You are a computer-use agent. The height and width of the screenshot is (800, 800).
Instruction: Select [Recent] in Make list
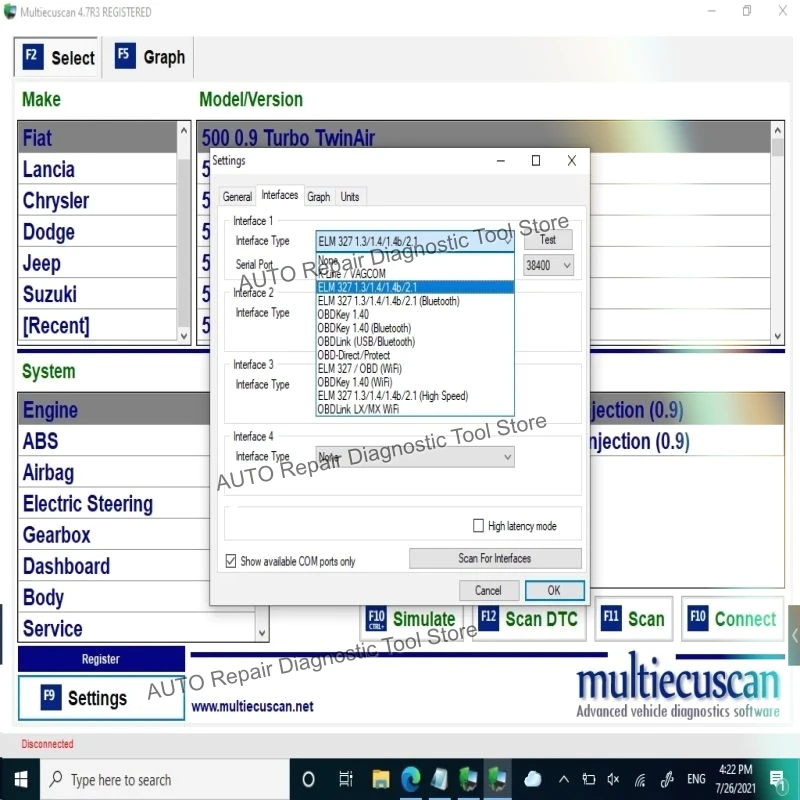pyautogui.click(x=97, y=326)
